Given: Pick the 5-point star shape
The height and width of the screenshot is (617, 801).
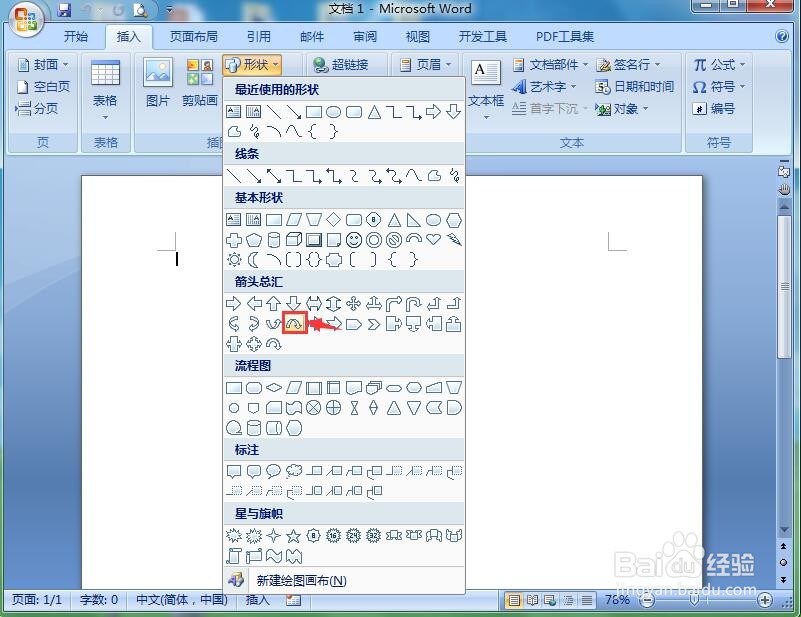Looking at the screenshot, I should [x=293, y=535].
